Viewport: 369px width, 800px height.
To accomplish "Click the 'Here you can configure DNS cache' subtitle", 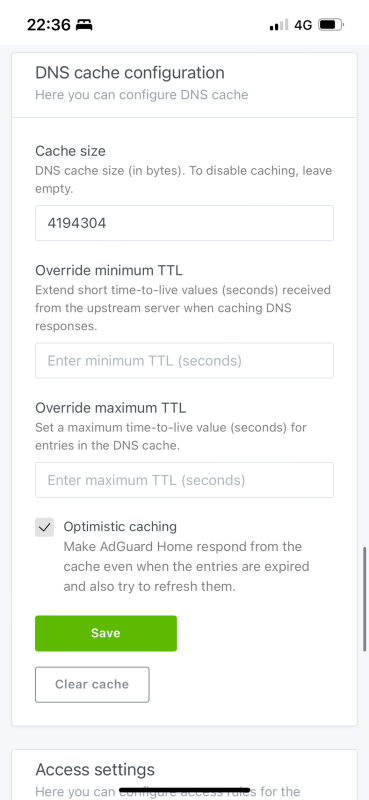I will click(141, 95).
